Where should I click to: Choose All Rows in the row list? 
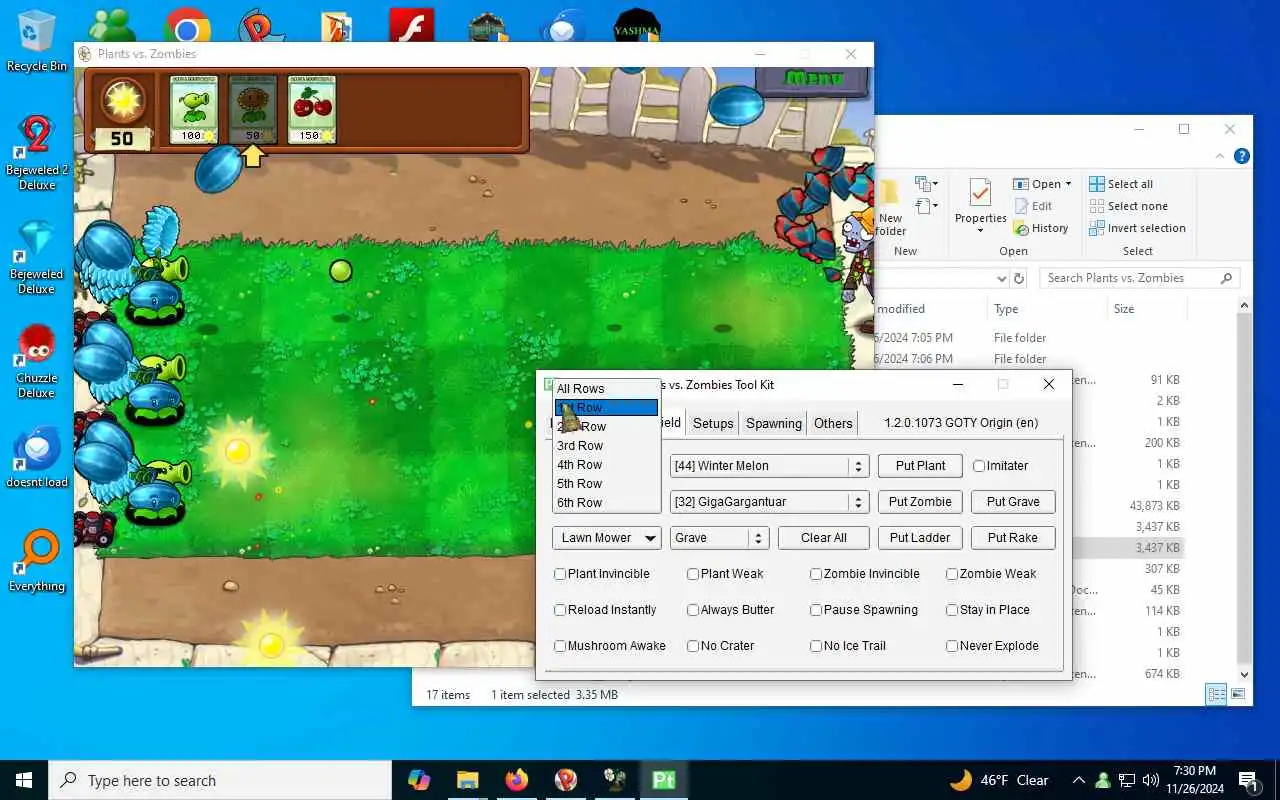click(606, 389)
